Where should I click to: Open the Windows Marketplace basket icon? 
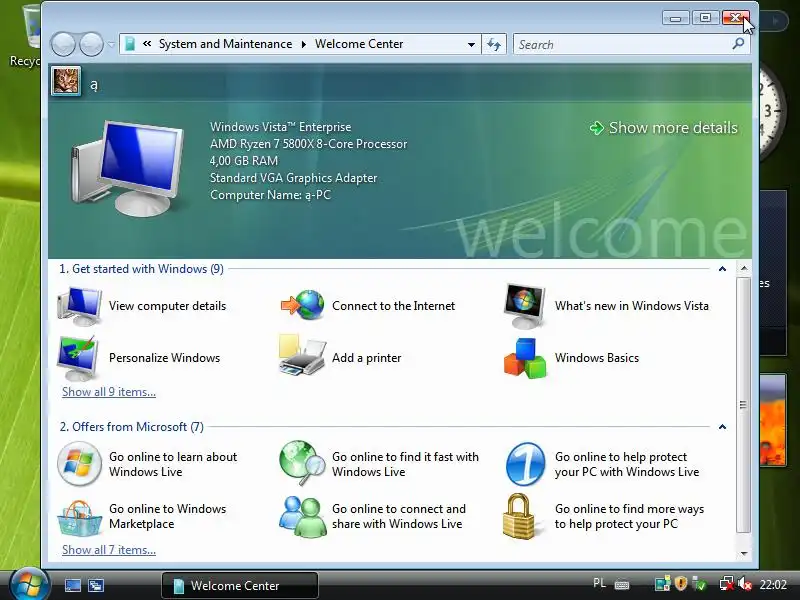coord(79,517)
